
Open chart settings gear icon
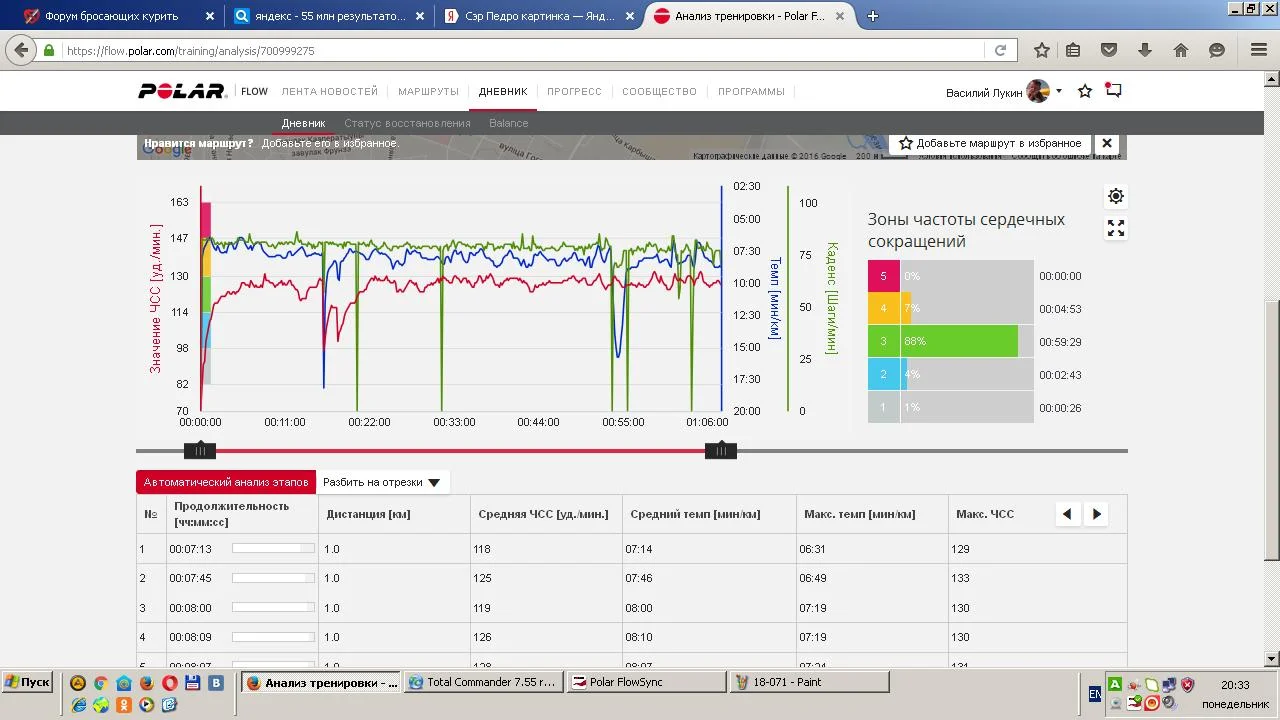[x=1116, y=196]
